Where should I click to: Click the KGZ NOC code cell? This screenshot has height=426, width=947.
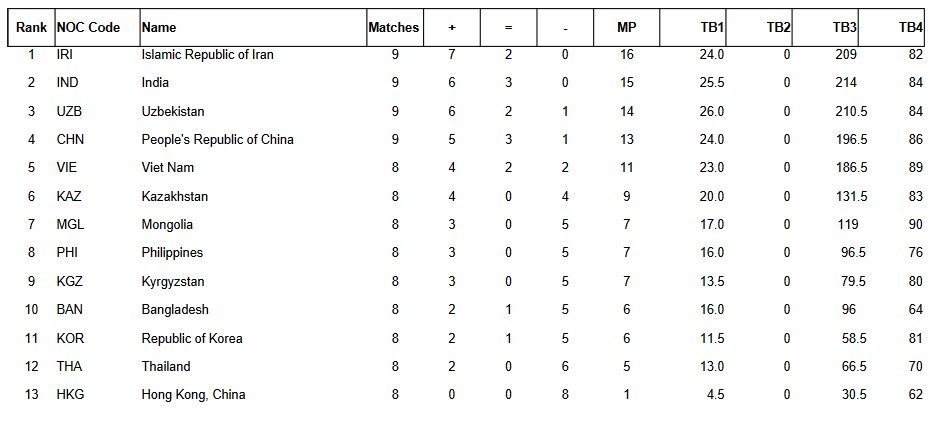point(72,281)
